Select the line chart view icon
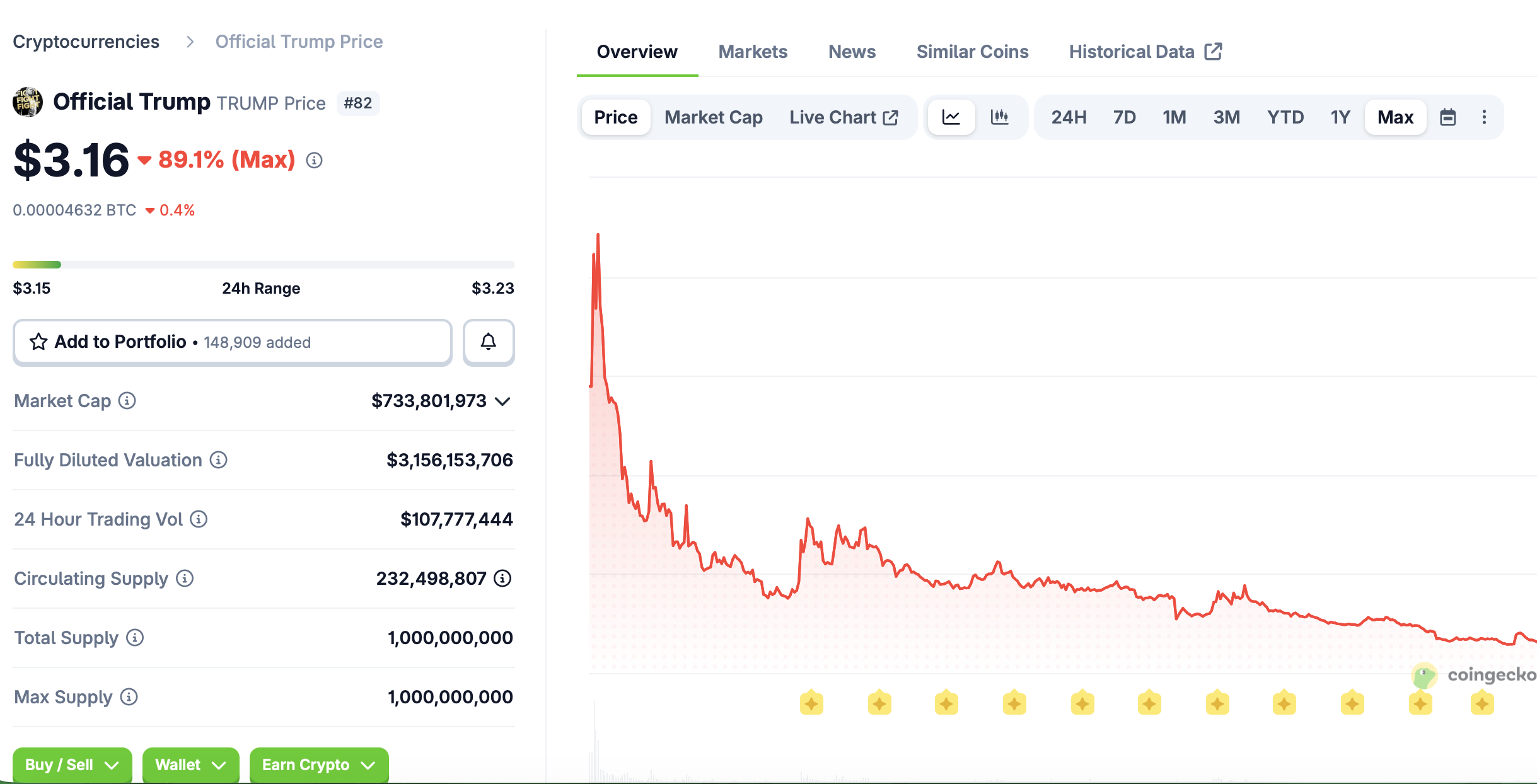This screenshot has width=1537, height=784. pos(951,117)
